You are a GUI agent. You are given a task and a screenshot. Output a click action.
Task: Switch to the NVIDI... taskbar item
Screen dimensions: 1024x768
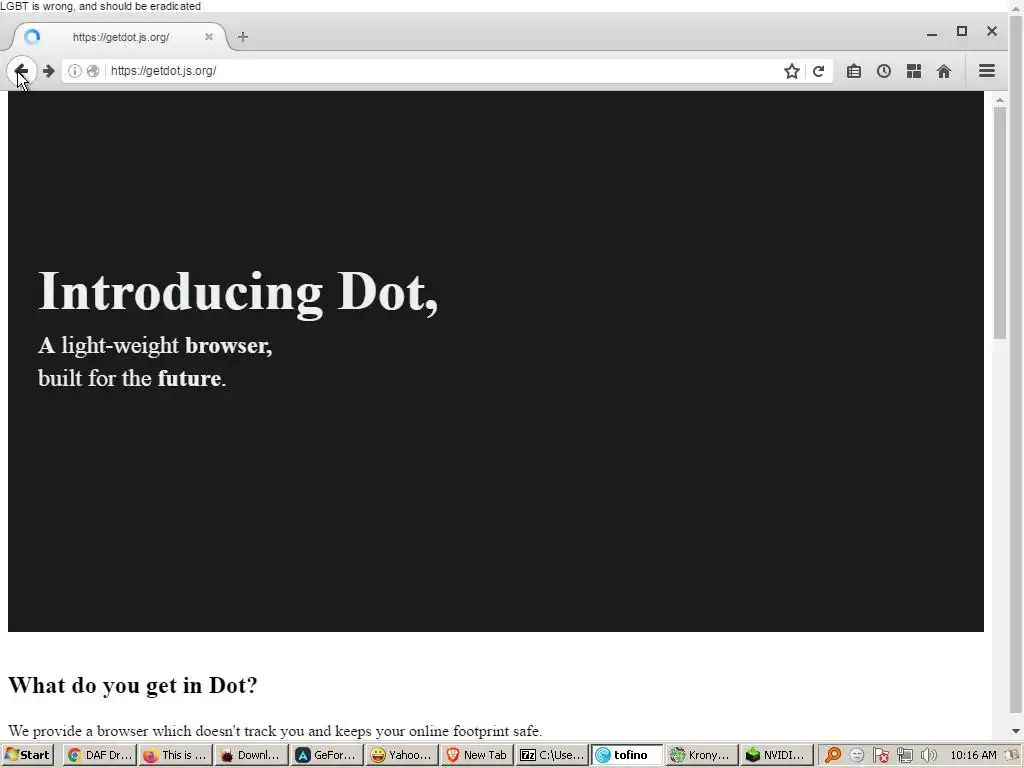pyautogui.click(x=778, y=755)
